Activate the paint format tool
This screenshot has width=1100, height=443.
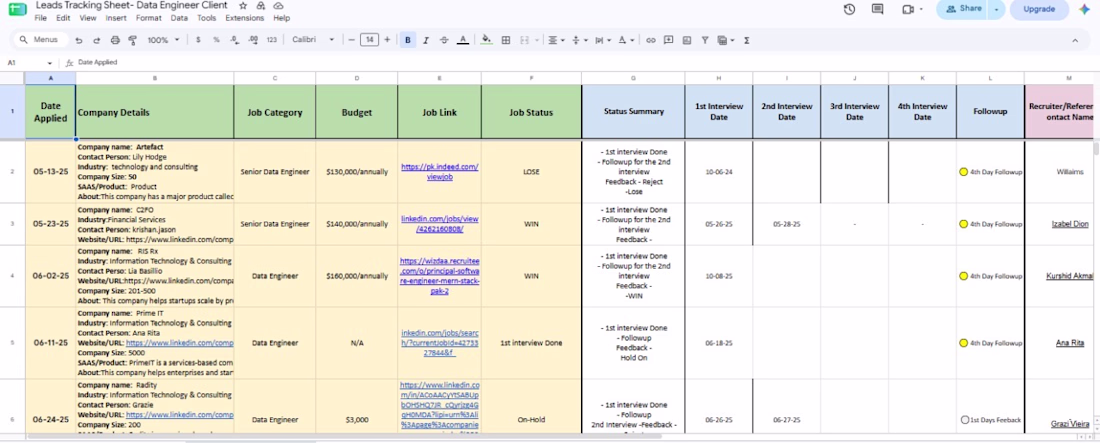[133, 40]
